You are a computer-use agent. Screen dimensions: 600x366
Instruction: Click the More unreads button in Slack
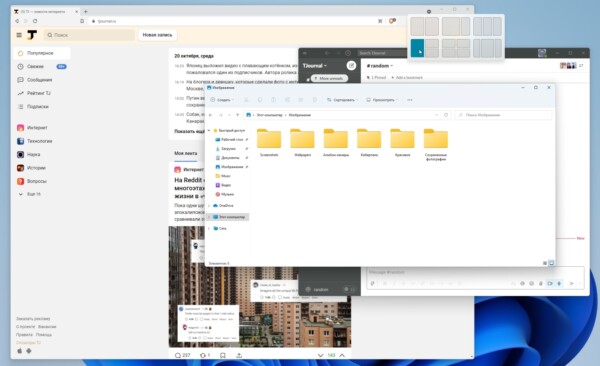[x=329, y=78]
